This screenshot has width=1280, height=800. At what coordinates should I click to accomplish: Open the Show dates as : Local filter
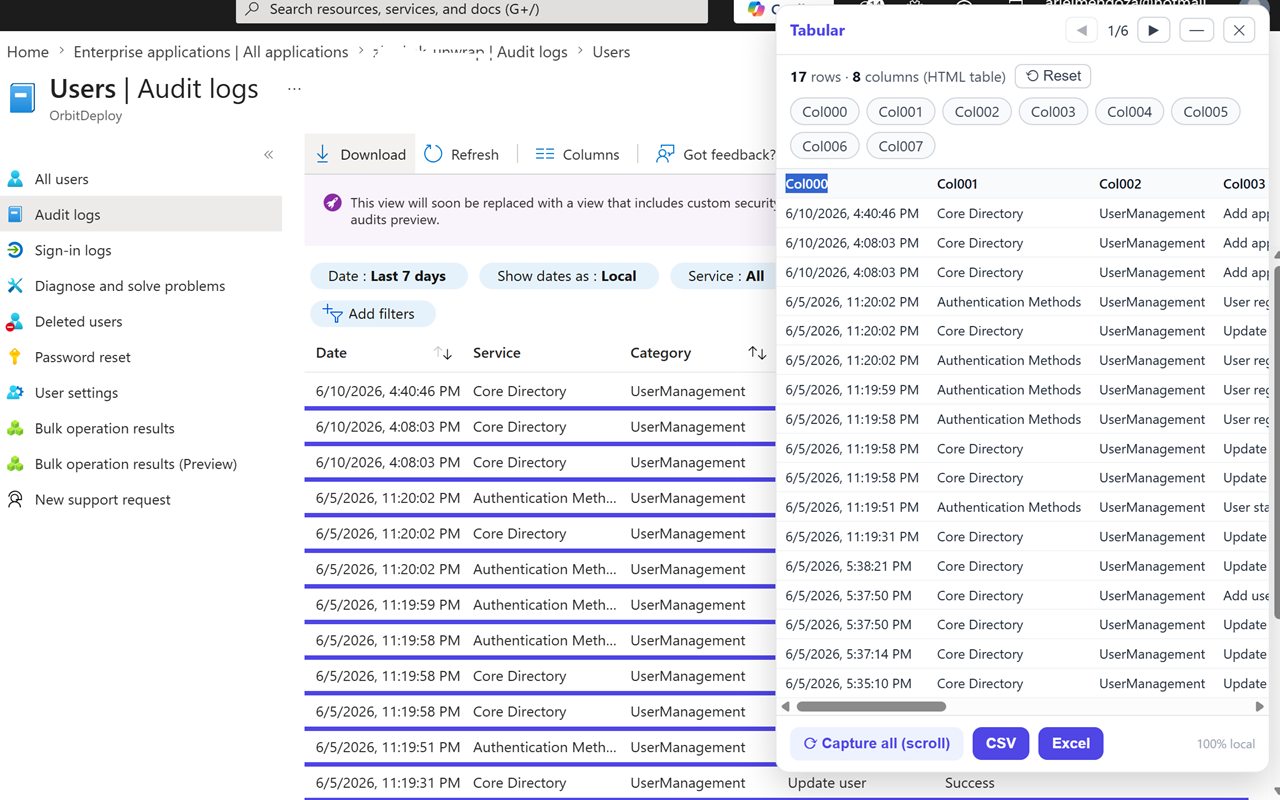point(567,276)
